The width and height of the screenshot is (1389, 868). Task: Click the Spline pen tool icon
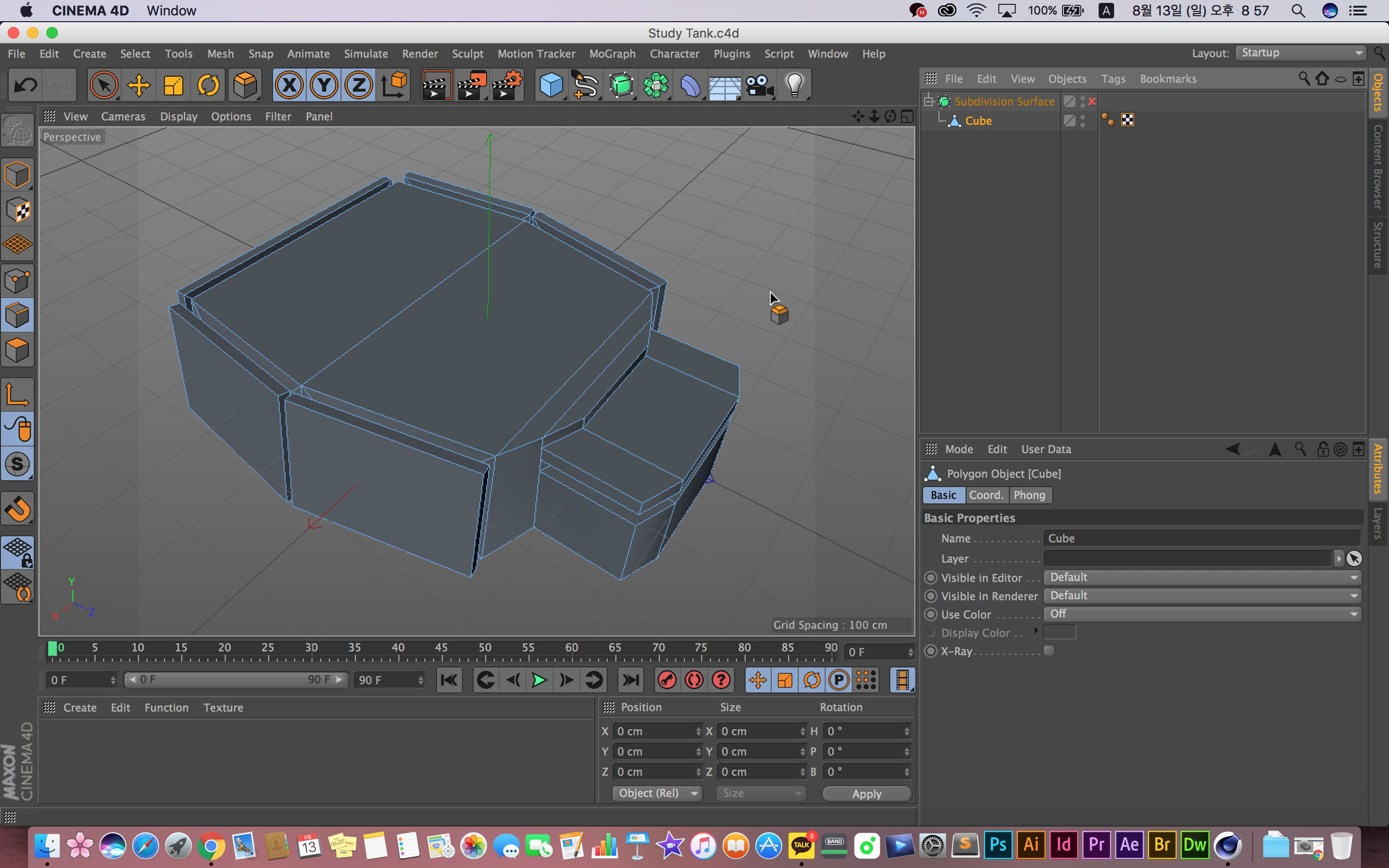tap(586, 85)
